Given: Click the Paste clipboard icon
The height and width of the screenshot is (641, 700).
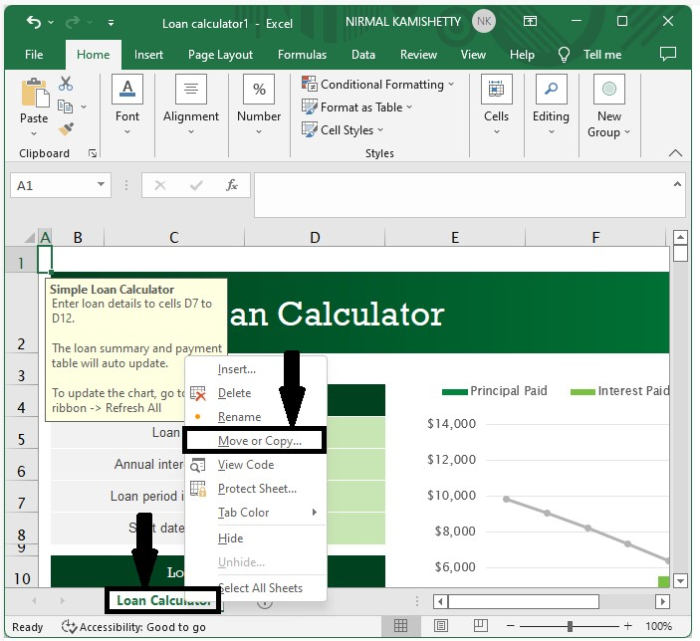Looking at the screenshot, I should pos(33,95).
